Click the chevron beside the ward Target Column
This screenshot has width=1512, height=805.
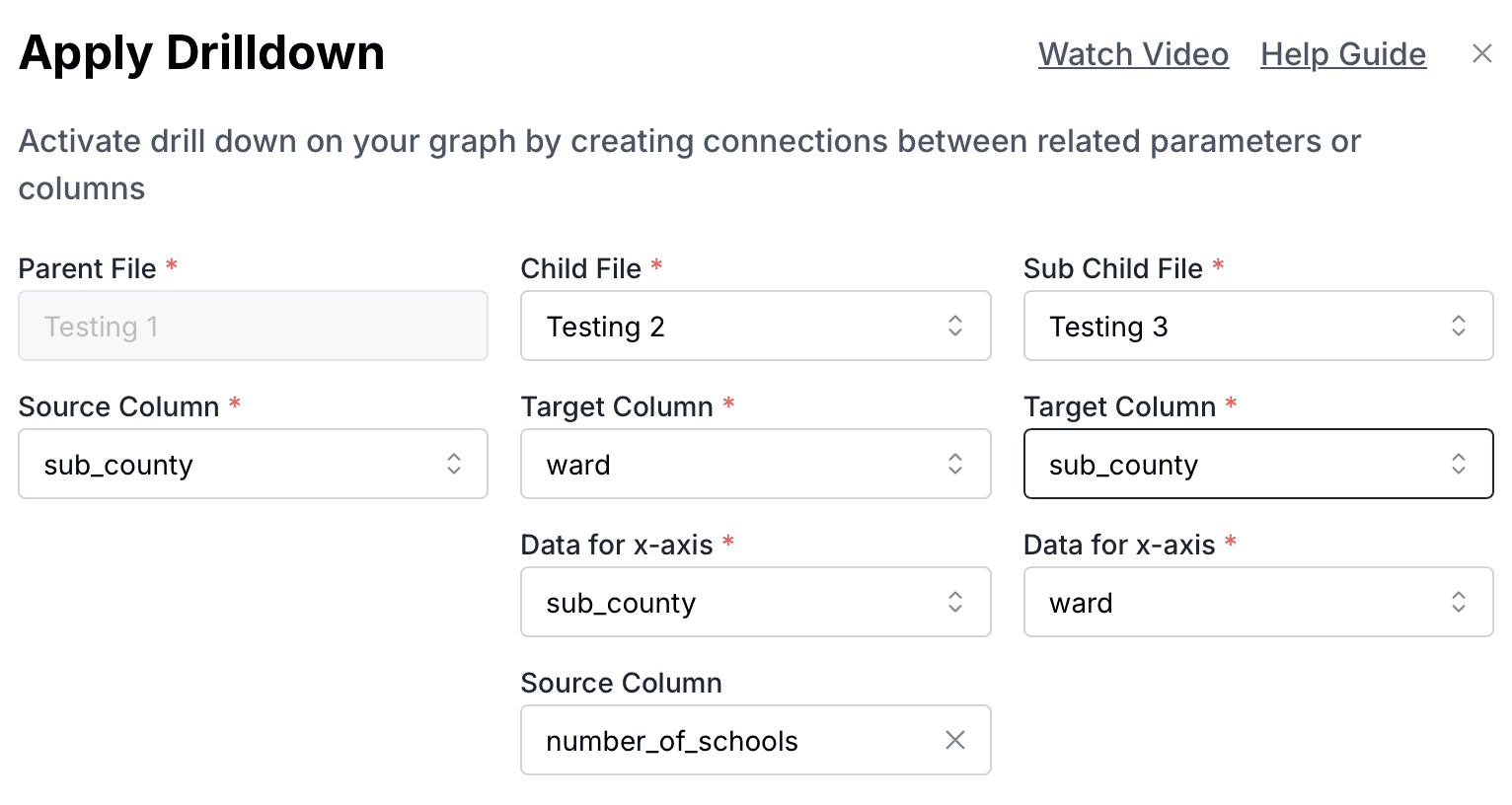pyautogui.click(x=954, y=464)
